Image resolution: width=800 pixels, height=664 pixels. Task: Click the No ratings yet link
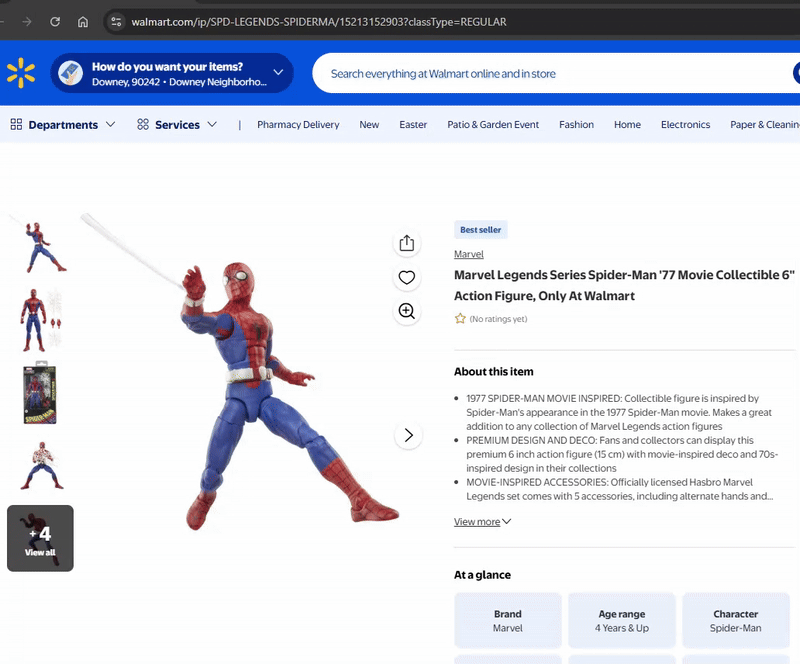[498, 319]
